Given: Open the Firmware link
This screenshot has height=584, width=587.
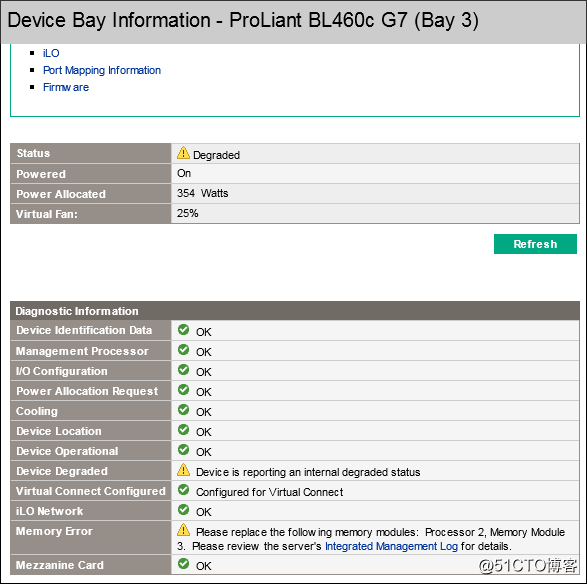Looking at the screenshot, I should [66, 87].
